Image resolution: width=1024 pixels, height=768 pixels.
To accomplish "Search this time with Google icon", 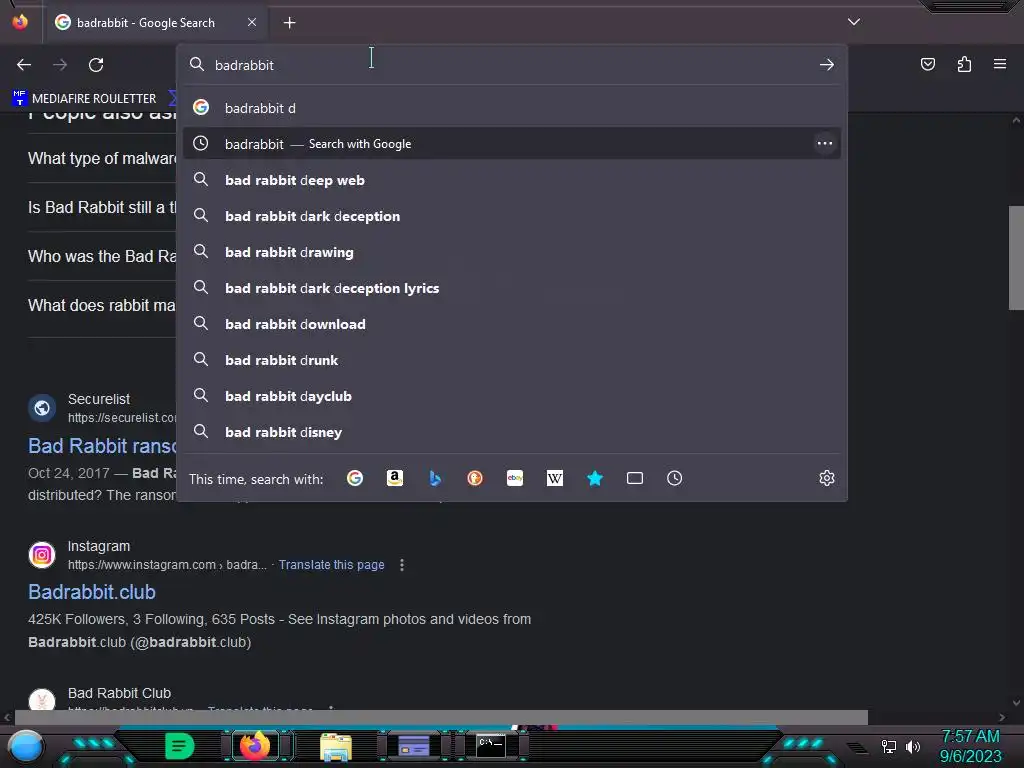I will (x=355, y=479).
